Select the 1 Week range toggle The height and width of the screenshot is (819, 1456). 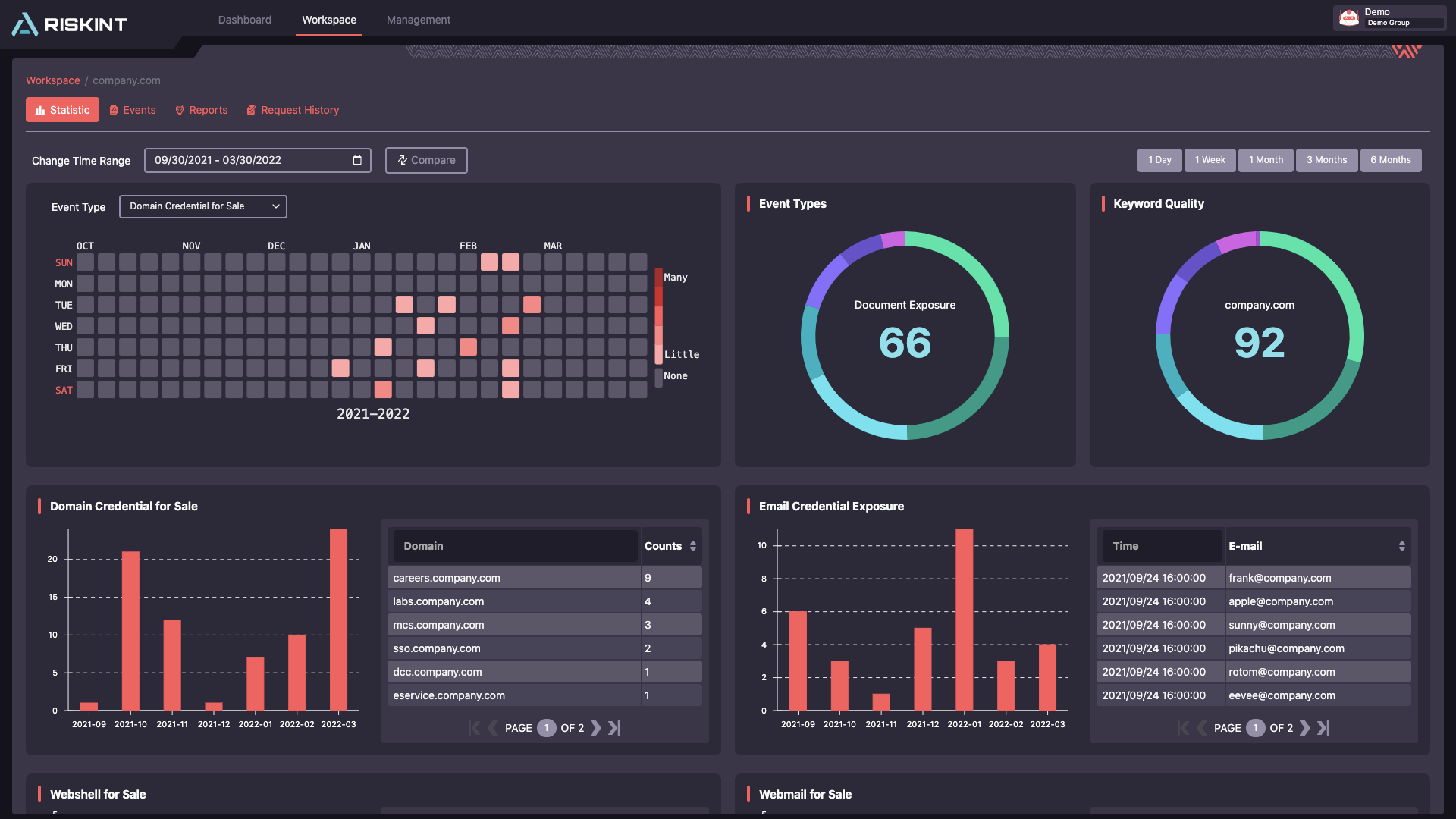point(1210,160)
